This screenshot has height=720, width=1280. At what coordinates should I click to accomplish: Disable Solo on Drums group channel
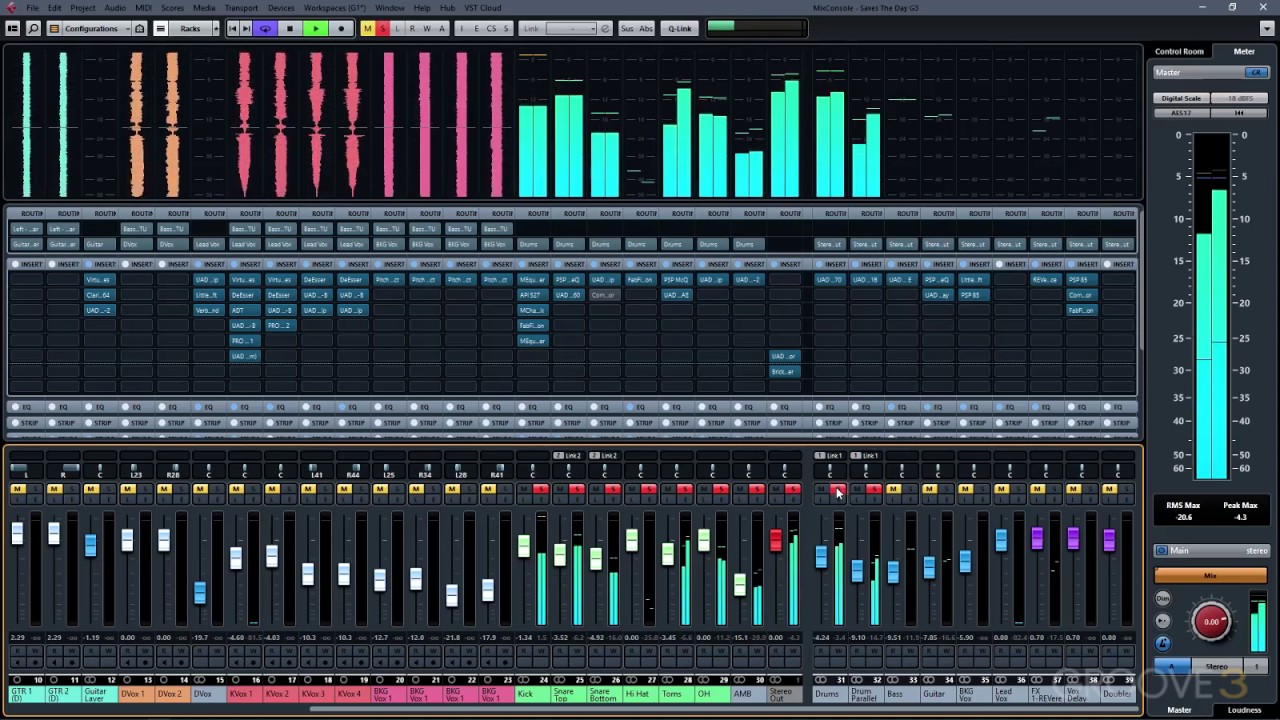[838, 489]
